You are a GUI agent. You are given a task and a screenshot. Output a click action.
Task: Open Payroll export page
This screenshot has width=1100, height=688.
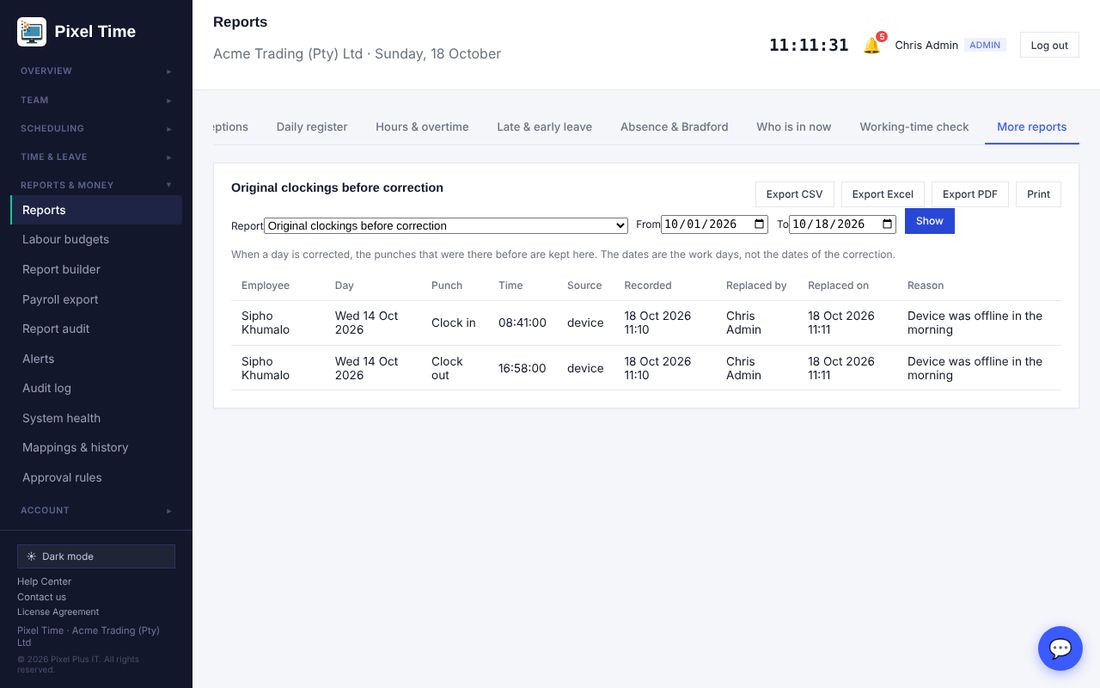click(96, 299)
